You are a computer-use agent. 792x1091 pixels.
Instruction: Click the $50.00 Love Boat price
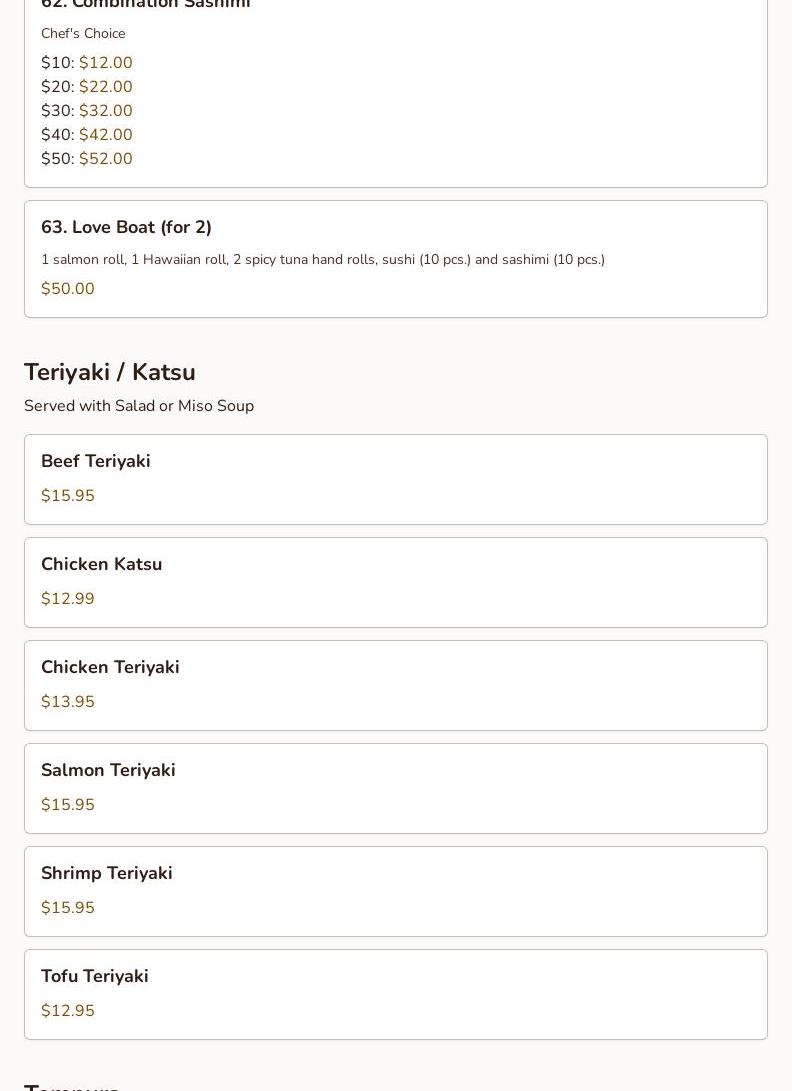click(x=68, y=289)
